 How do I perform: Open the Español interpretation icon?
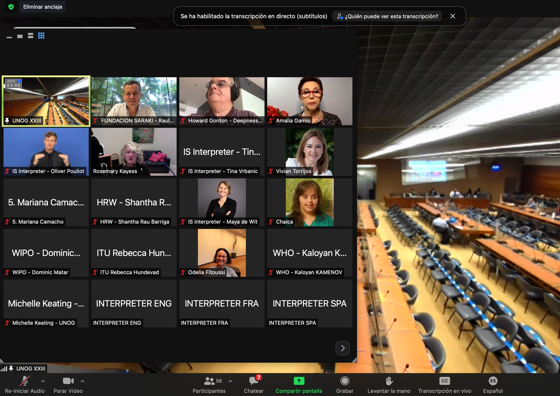[x=493, y=381]
